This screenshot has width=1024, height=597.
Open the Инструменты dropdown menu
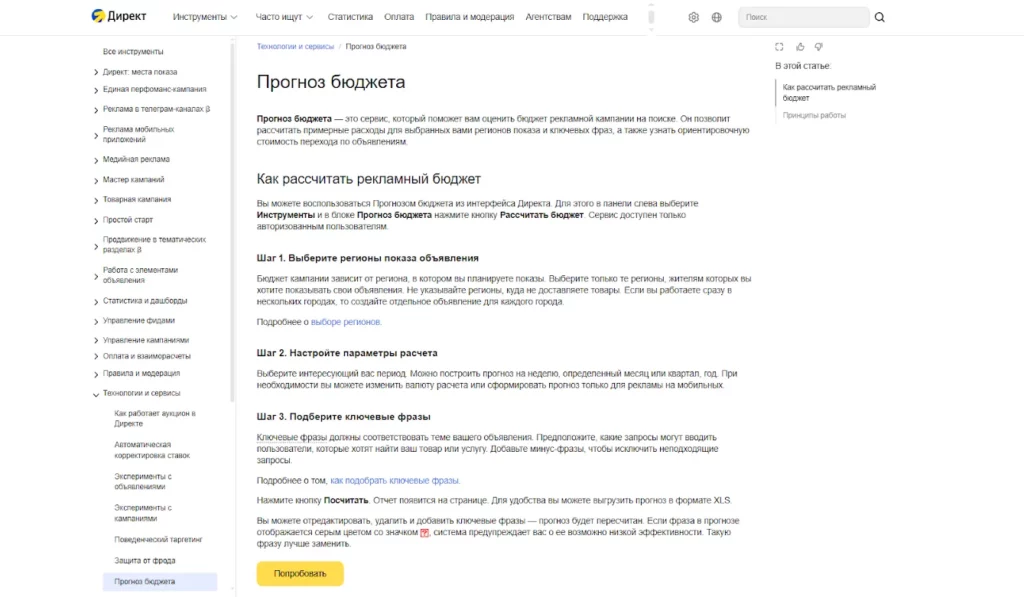pyautogui.click(x=204, y=17)
